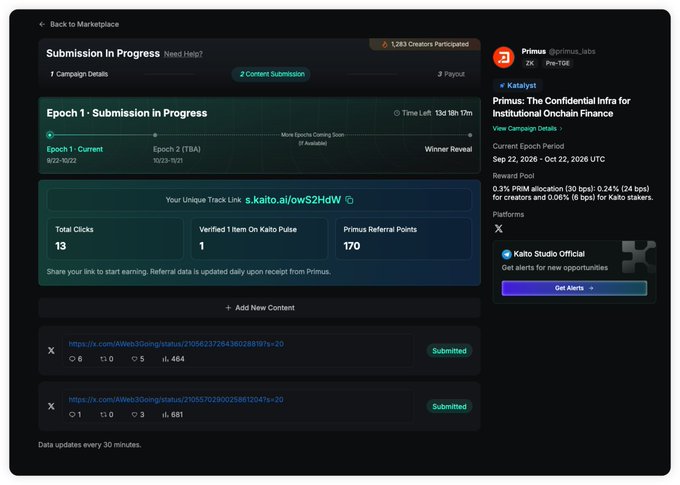Click the plus icon in Add New Content
Image resolution: width=680 pixels, height=485 pixels.
(x=228, y=308)
